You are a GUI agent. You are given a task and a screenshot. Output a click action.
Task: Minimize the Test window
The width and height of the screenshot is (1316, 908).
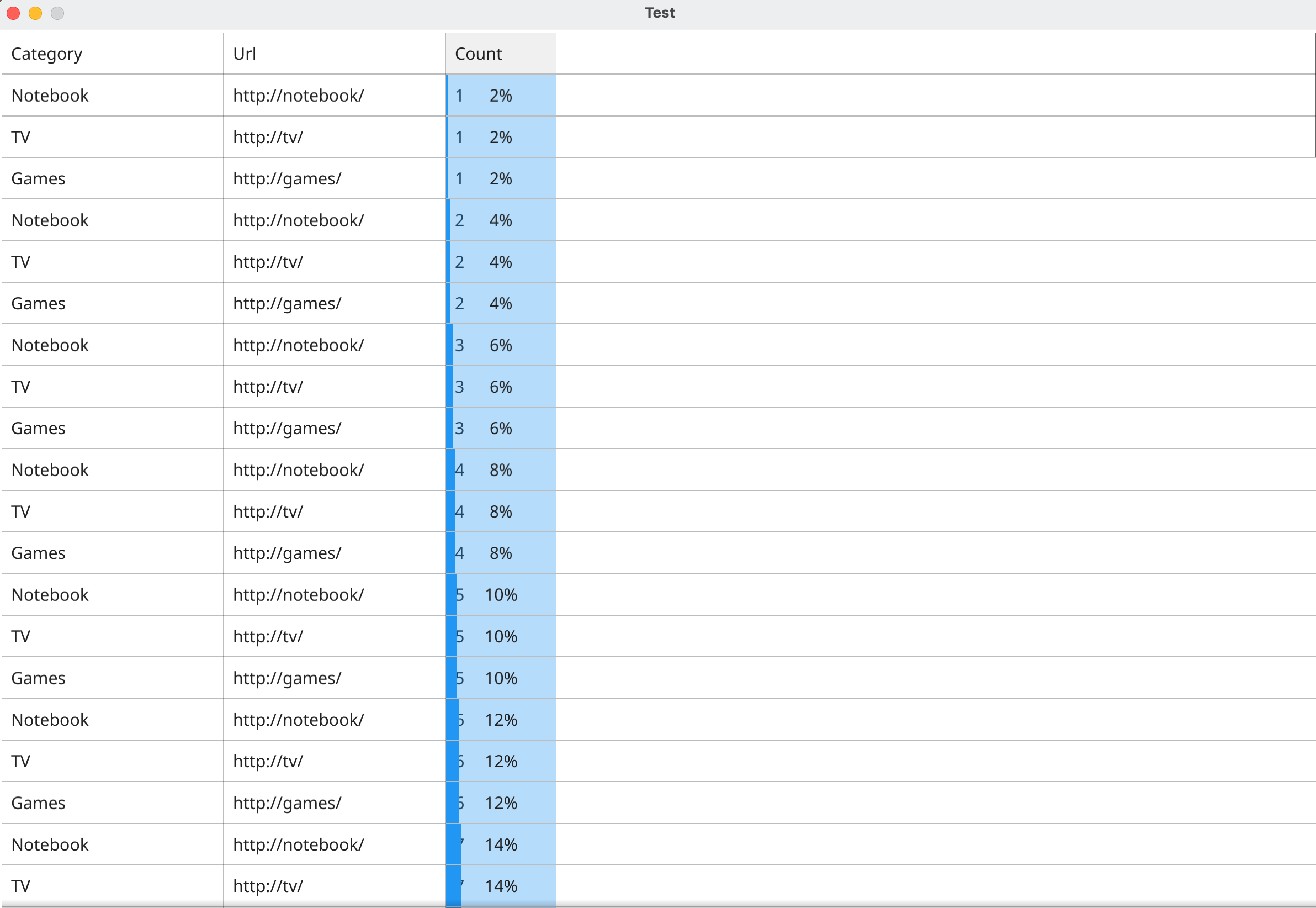pos(35,13)
